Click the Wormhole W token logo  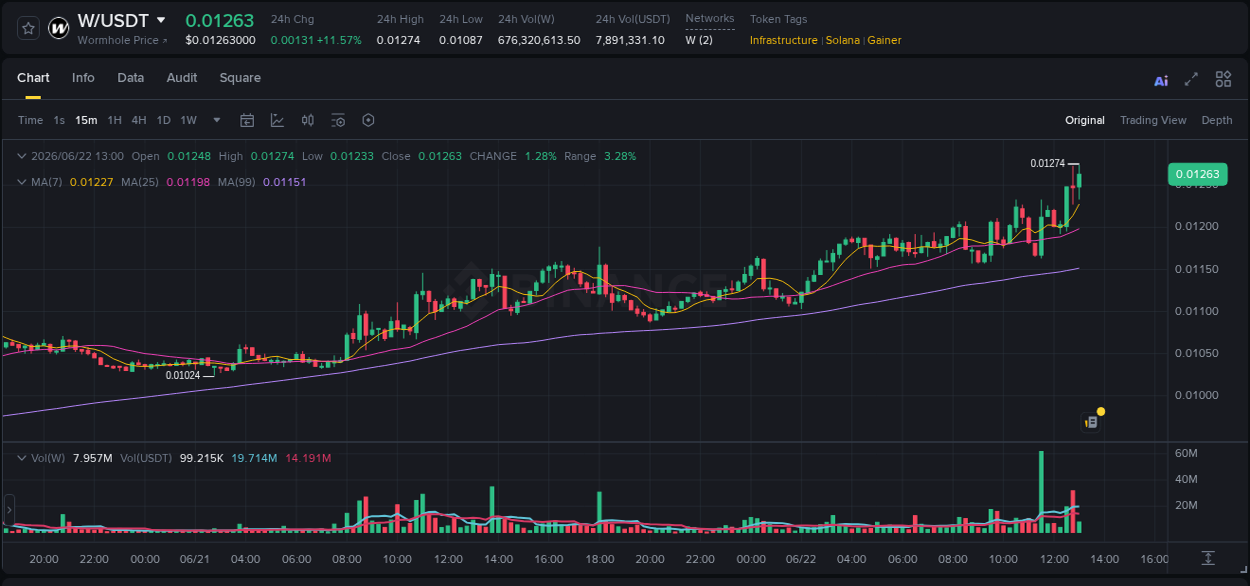point(59,28)
